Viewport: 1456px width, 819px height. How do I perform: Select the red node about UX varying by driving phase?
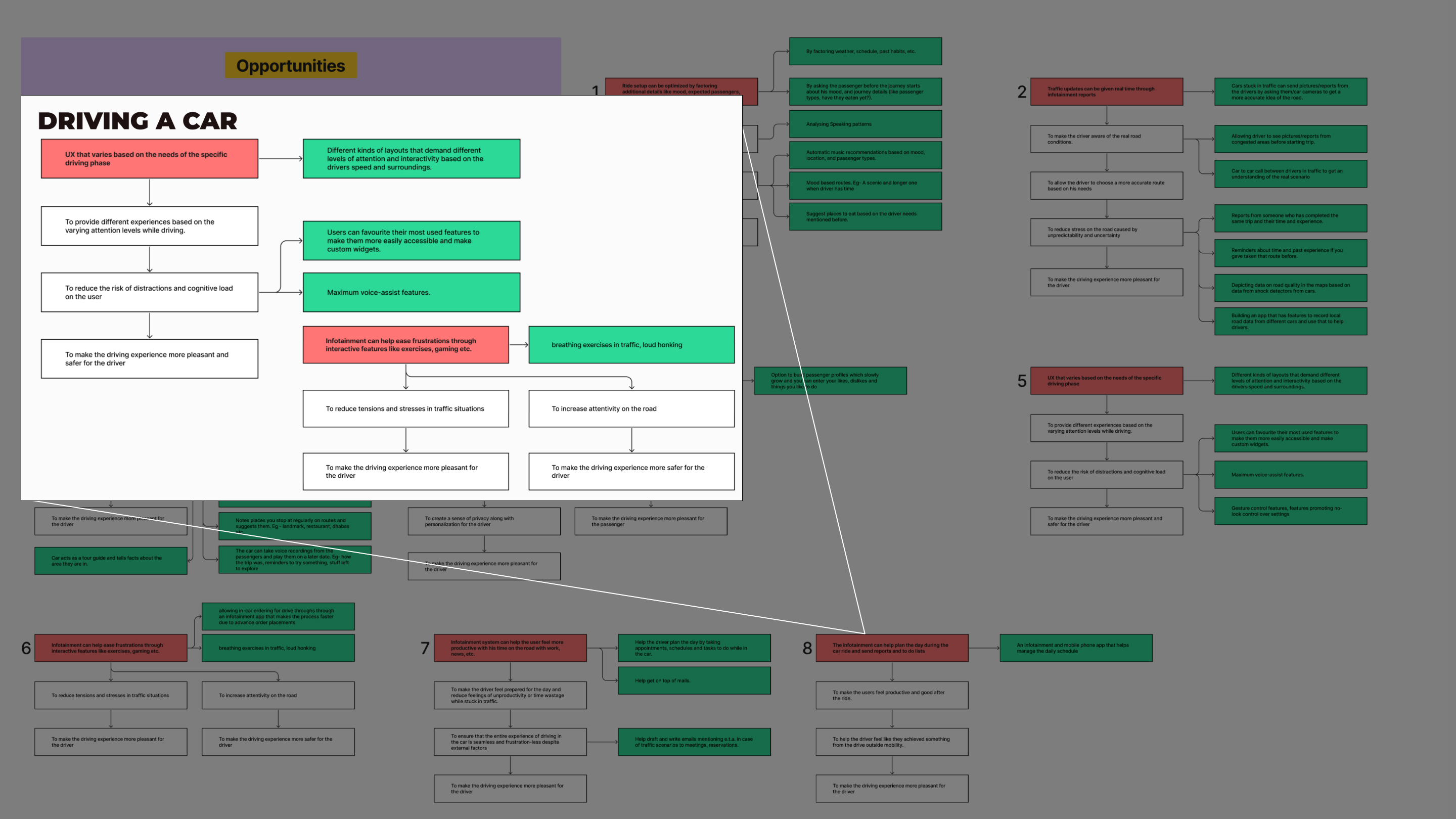tap(149, 158)
